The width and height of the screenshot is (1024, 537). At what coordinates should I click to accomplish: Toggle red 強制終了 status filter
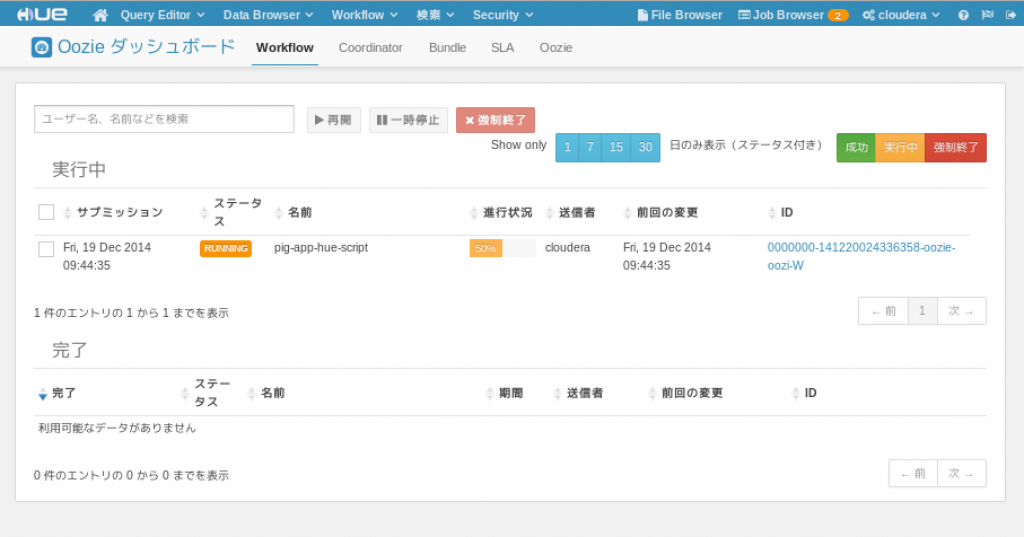(955, 148)
